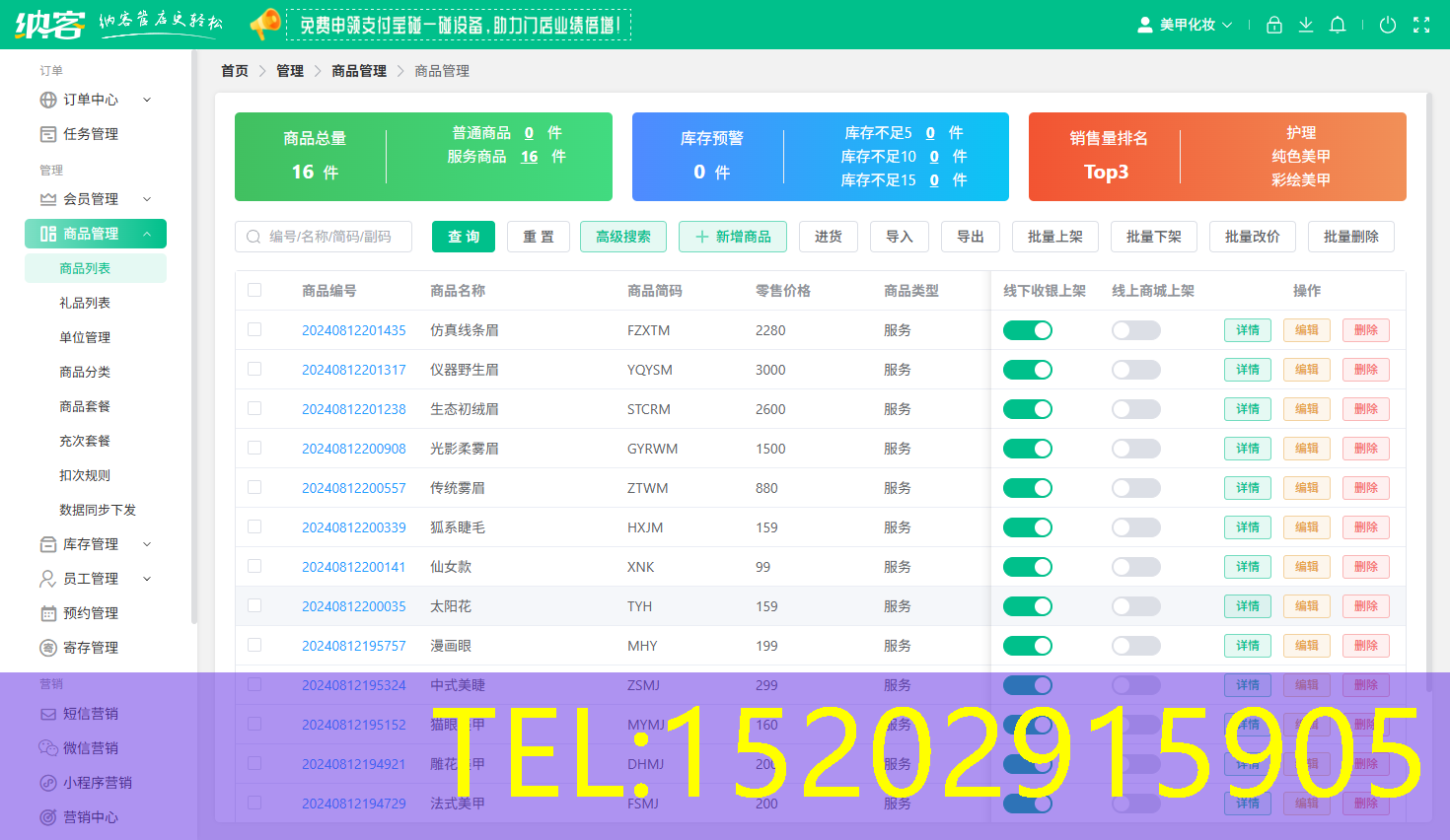The image size is (1450, 840).
Task: Enter fullscreen using the expand icon
Action: click(1421, 25)
